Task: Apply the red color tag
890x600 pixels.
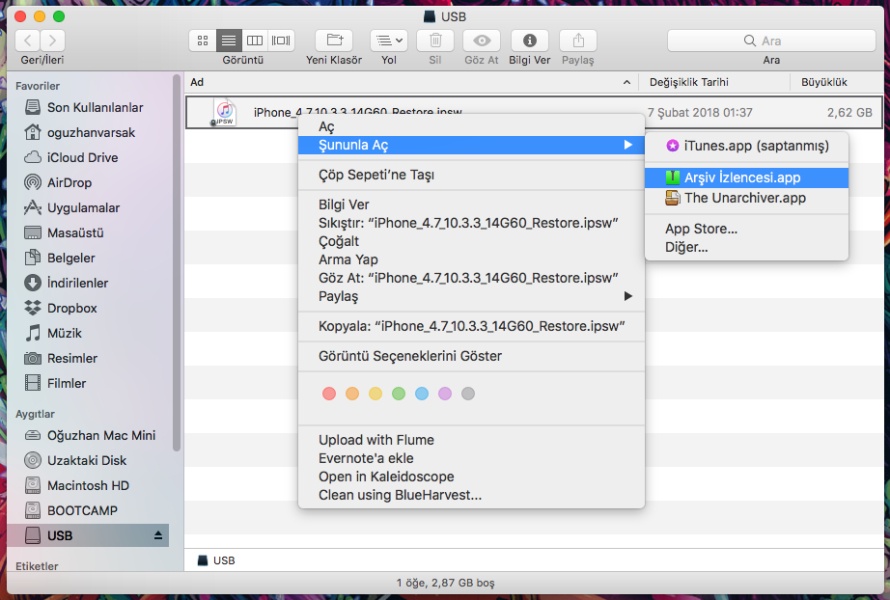Action: (x=329, y=394)
